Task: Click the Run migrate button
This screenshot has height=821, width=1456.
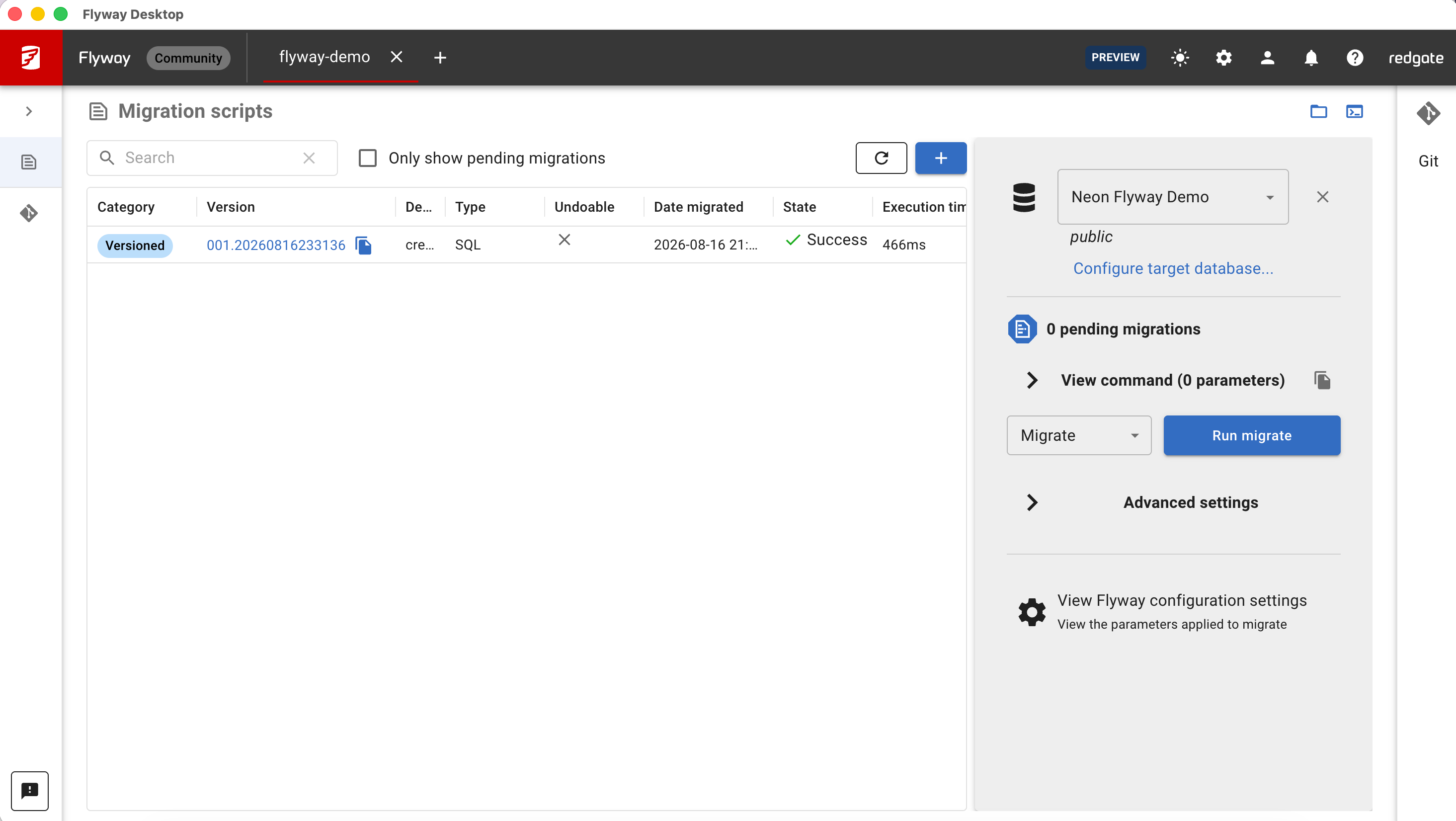Action: 1251,435
